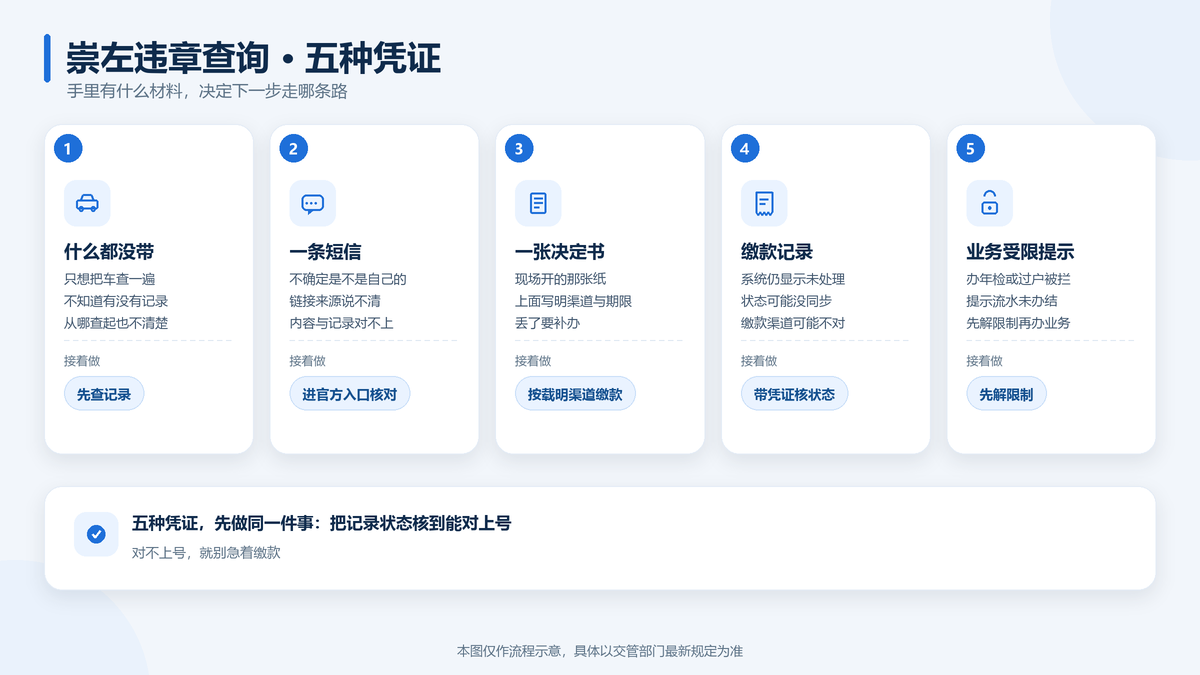
Task: Click the line 不确定是不是自己的
Action: click(x=348, y=279)
